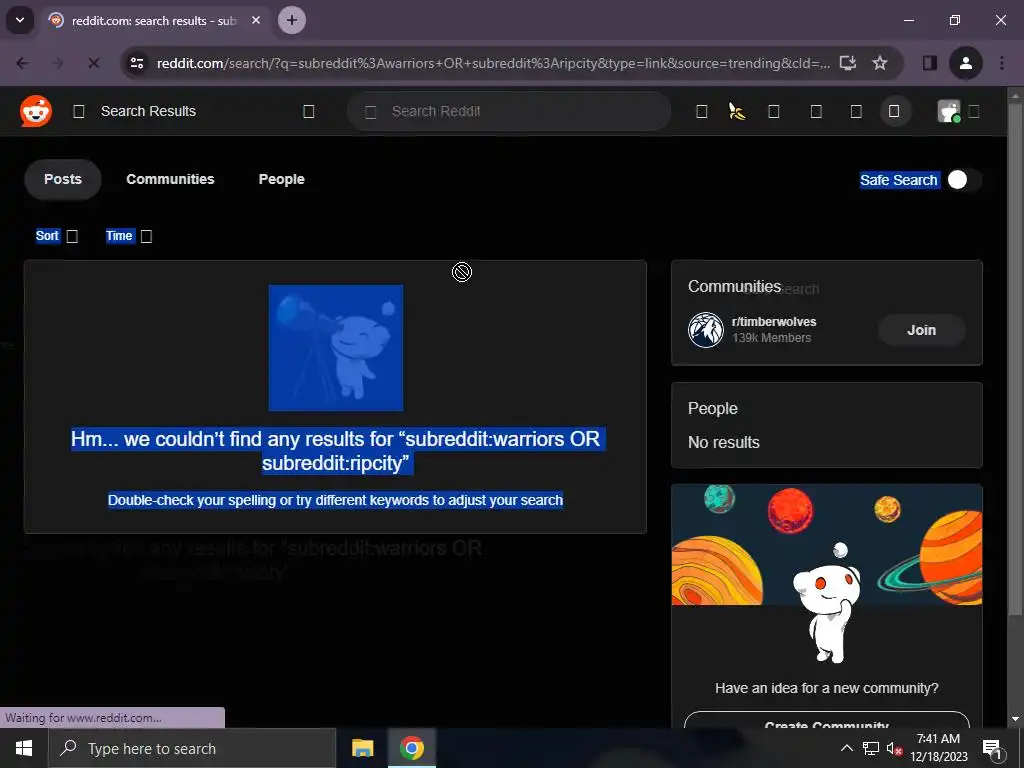Click "Have an idea for a new community?" text
Screen dimensions: 1024x768
click(827, 688)
